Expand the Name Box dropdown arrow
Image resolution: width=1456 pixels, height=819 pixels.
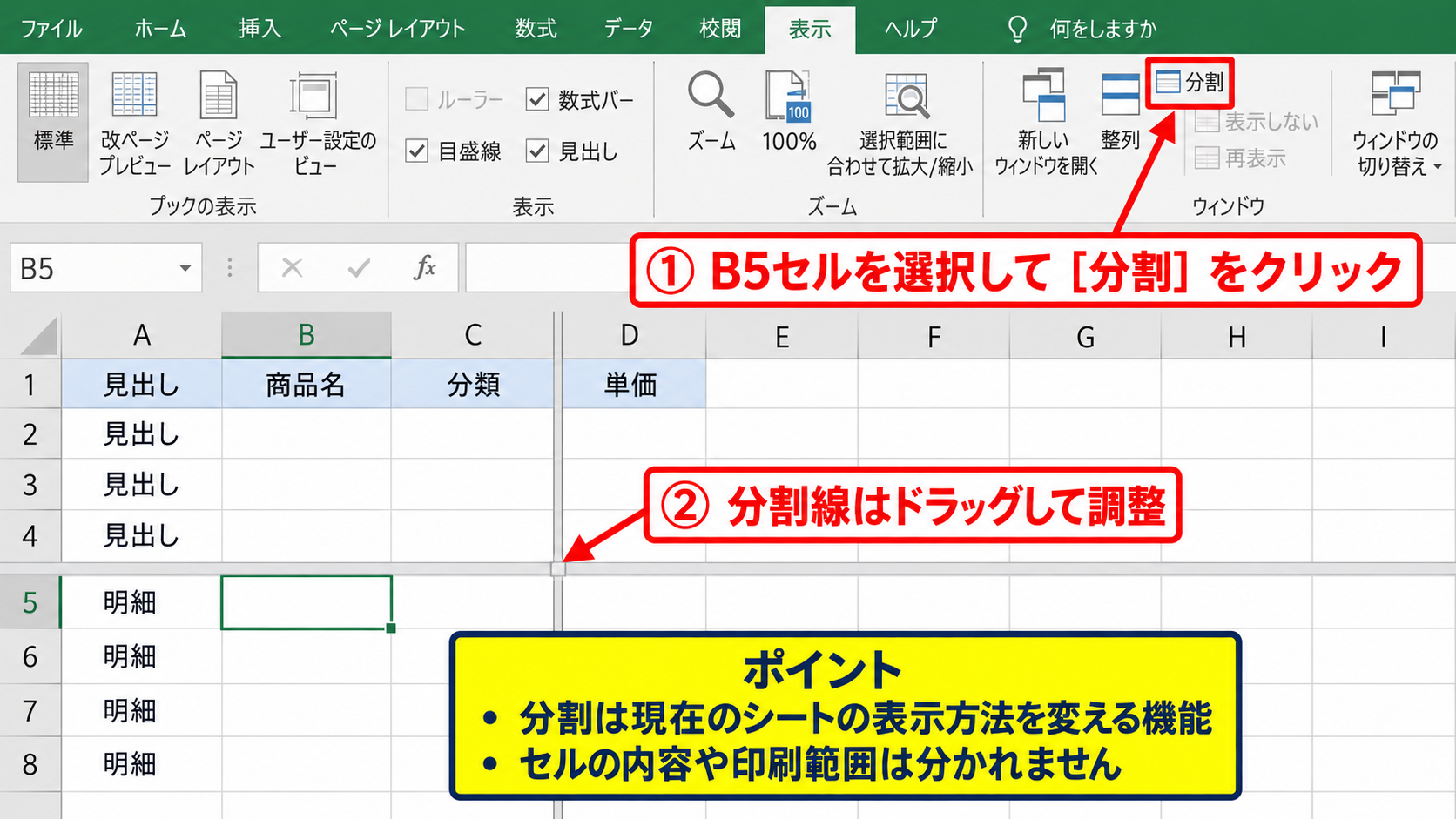185,268
